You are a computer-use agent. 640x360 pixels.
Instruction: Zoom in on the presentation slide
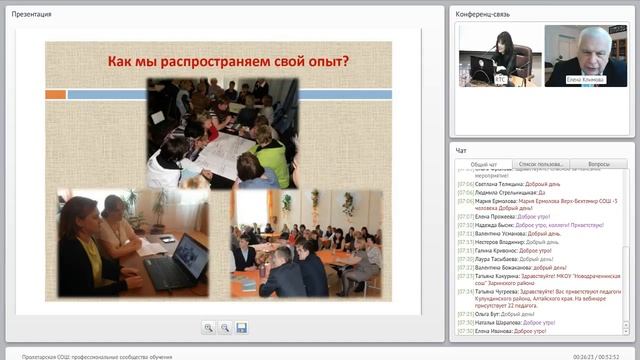pyautogui.click(x=209, y=328)
